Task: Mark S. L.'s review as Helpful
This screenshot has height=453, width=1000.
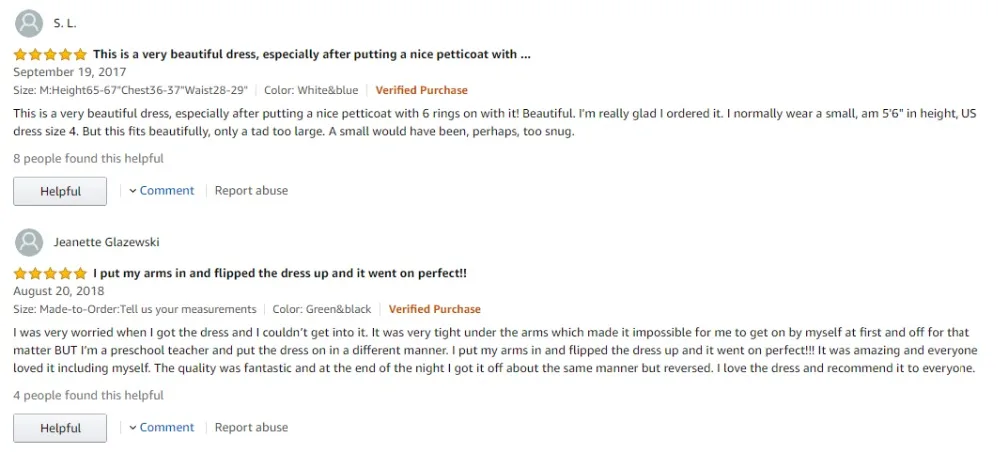Action: 60,191
